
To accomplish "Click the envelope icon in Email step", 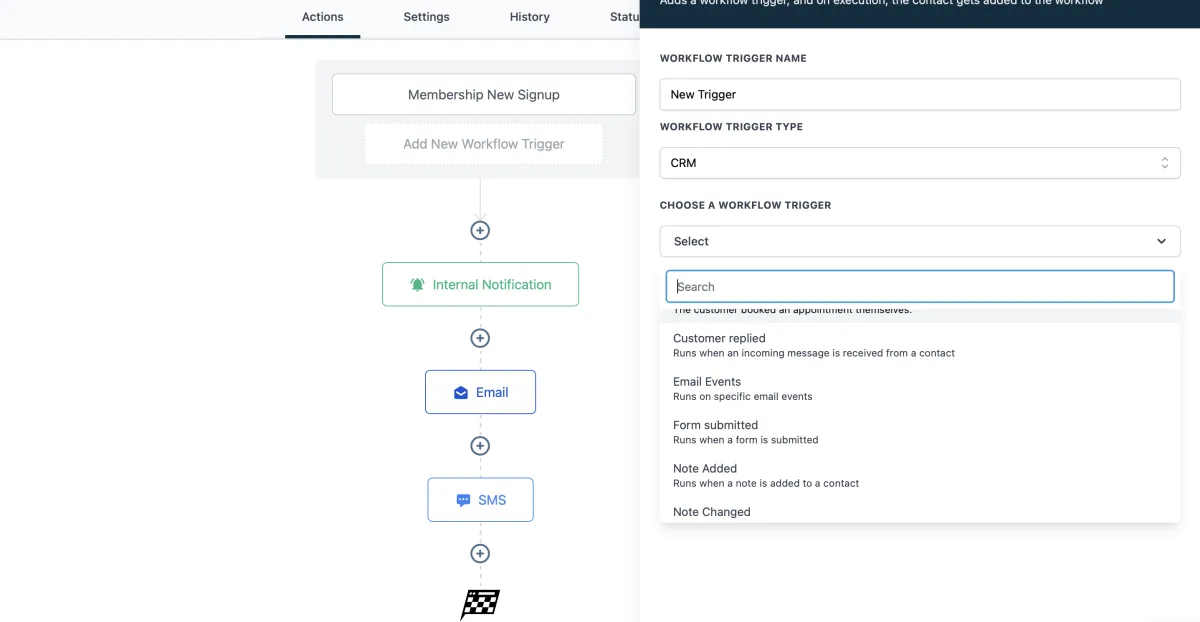I will pos(461,393).
